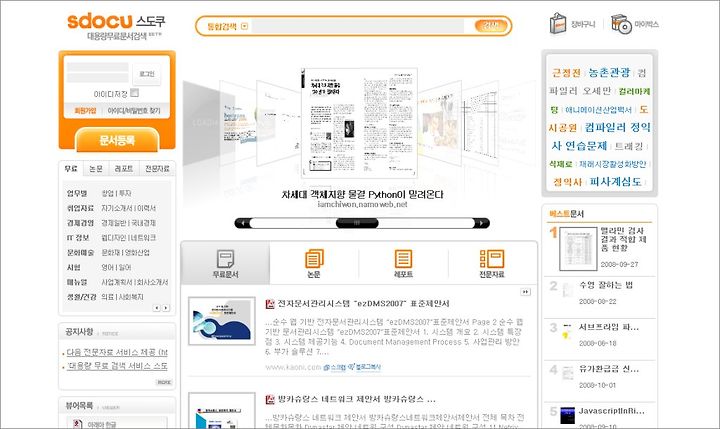Click the PDF icon beside the ezDMS2007 title
The height and width of the screenshot is (429, 720).
pyautogui.click(x=270, y=304)
